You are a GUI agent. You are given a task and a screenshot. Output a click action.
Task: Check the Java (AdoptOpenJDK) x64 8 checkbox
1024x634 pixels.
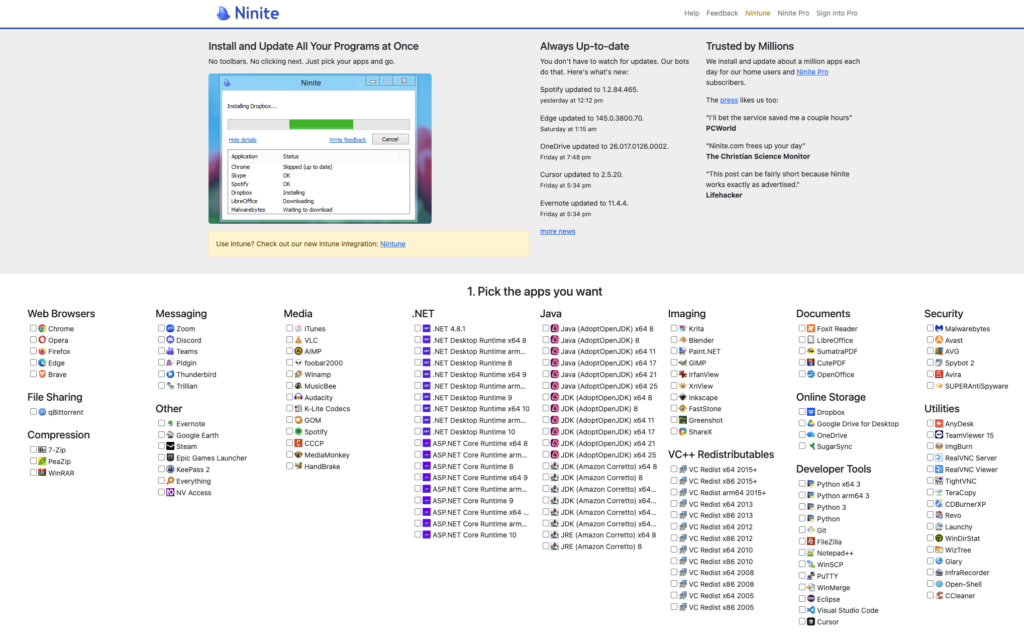545,328
